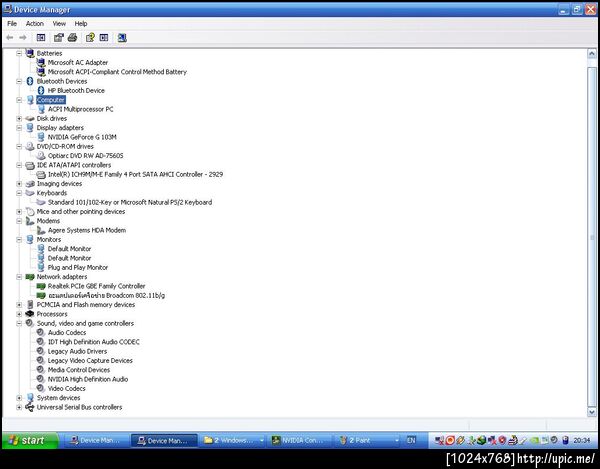Image resolution: width=600 pixels, height=469 pixels.
Task: Select ACPI Multiprocessor PC
Action: point(80,109)
